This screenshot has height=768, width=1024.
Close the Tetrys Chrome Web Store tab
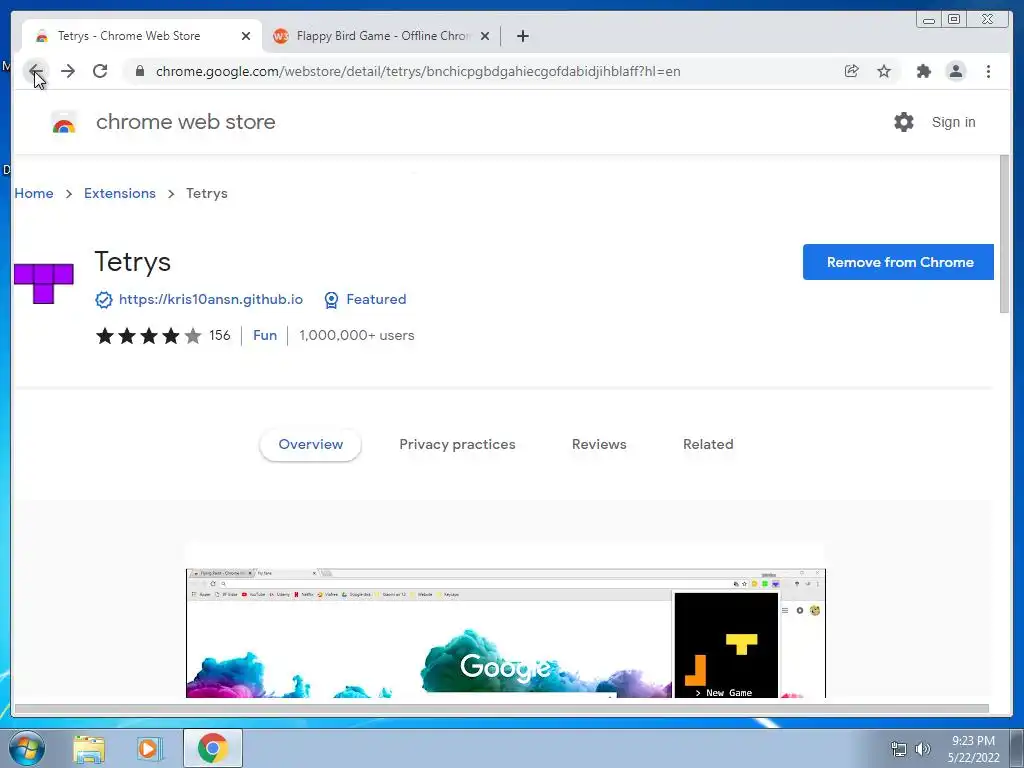(246, 36)
